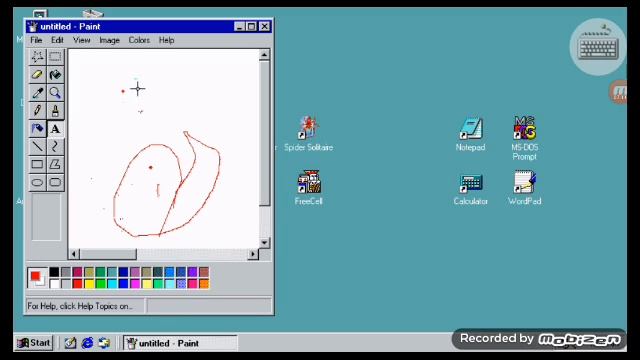Launch Internet Explorer from quick launch
This screenshot has height=360, width=640.
(x=87, y=343)
